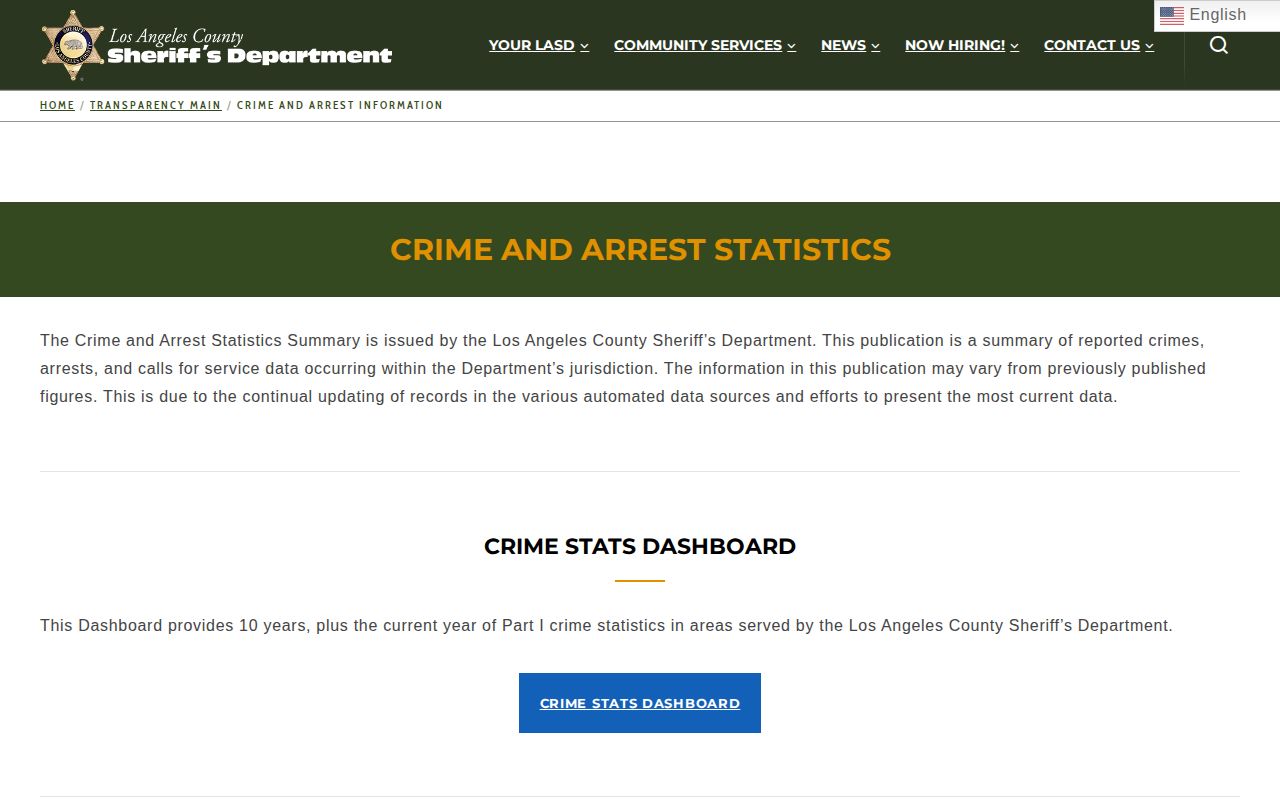Click the 'The Crime and Arrest Statistics Summary' paragraph
This screenshot has width=1280, height=800.
tap(623, 368)
